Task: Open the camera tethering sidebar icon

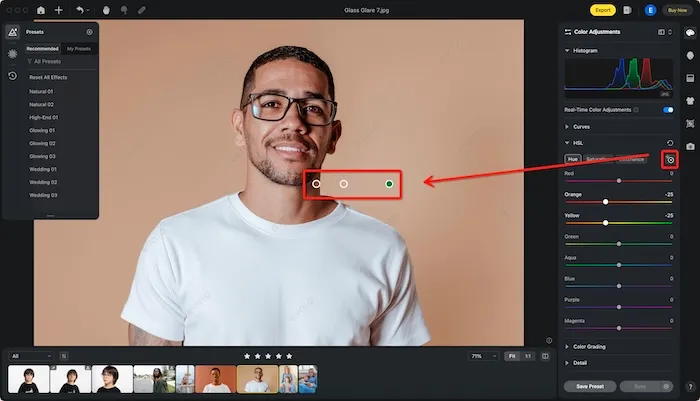Action: 690,146
